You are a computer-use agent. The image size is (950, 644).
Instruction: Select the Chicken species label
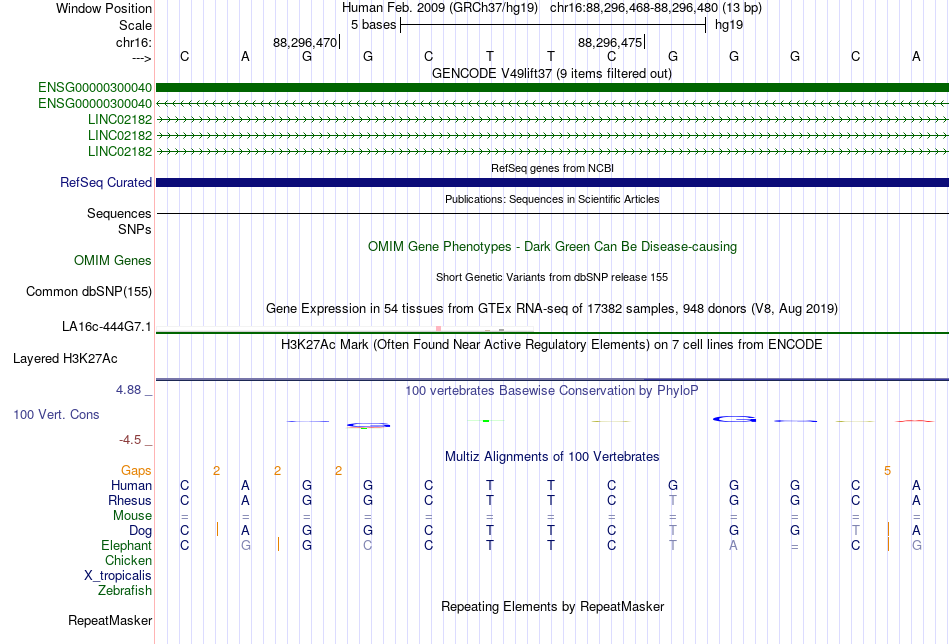click(128, 560)
